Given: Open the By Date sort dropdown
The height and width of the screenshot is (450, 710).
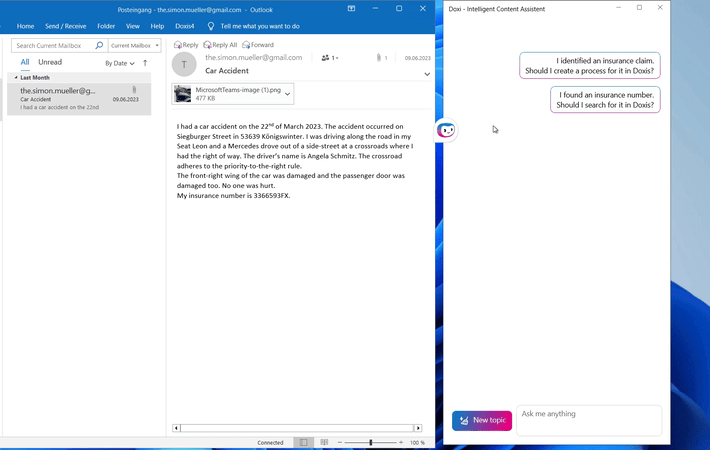Looking at the screenshot, I should click(120, 63).
